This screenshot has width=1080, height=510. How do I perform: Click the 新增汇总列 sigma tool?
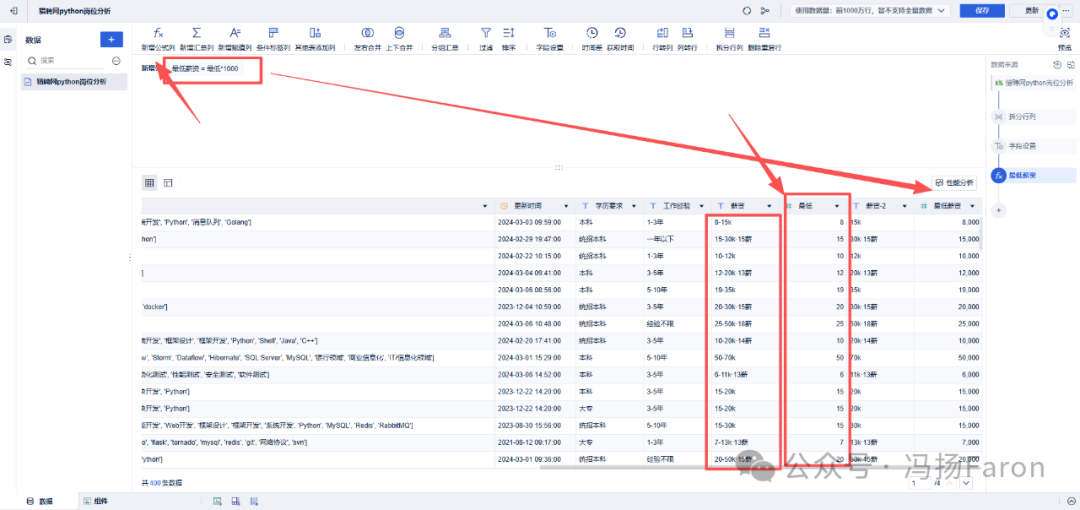click(x=197, y=39)
